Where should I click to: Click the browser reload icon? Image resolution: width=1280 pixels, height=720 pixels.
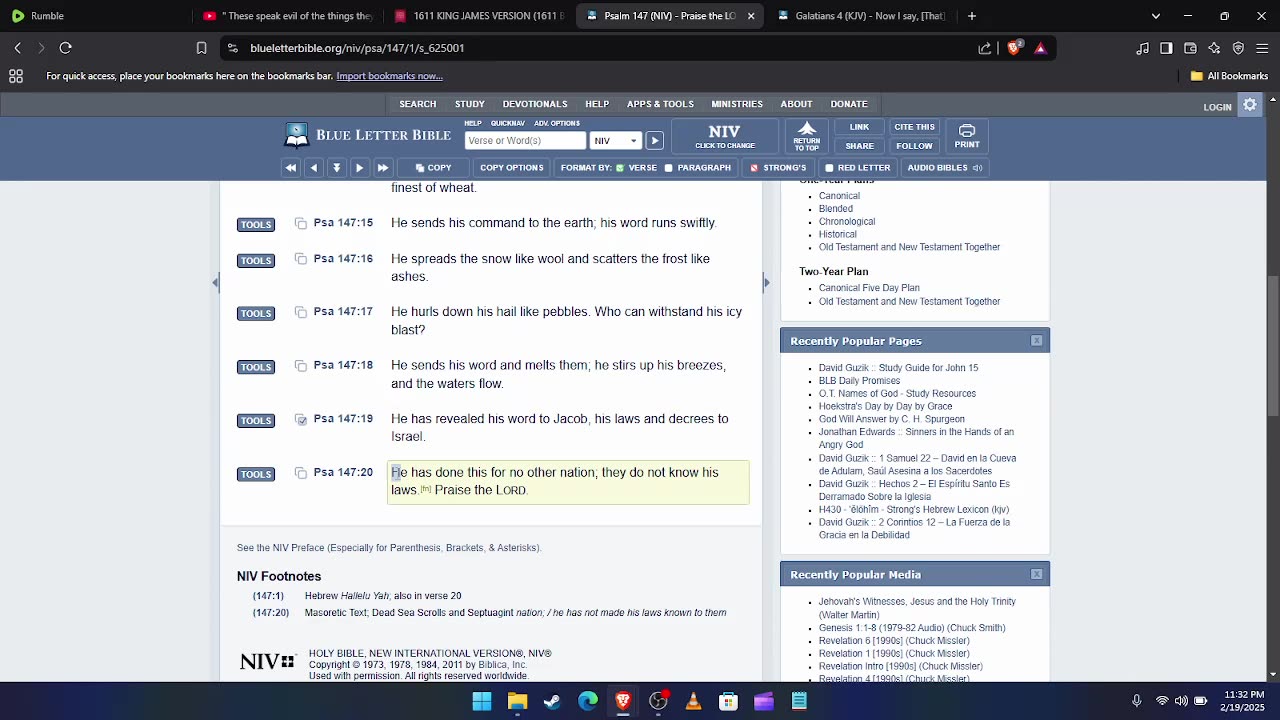(66, 48)
